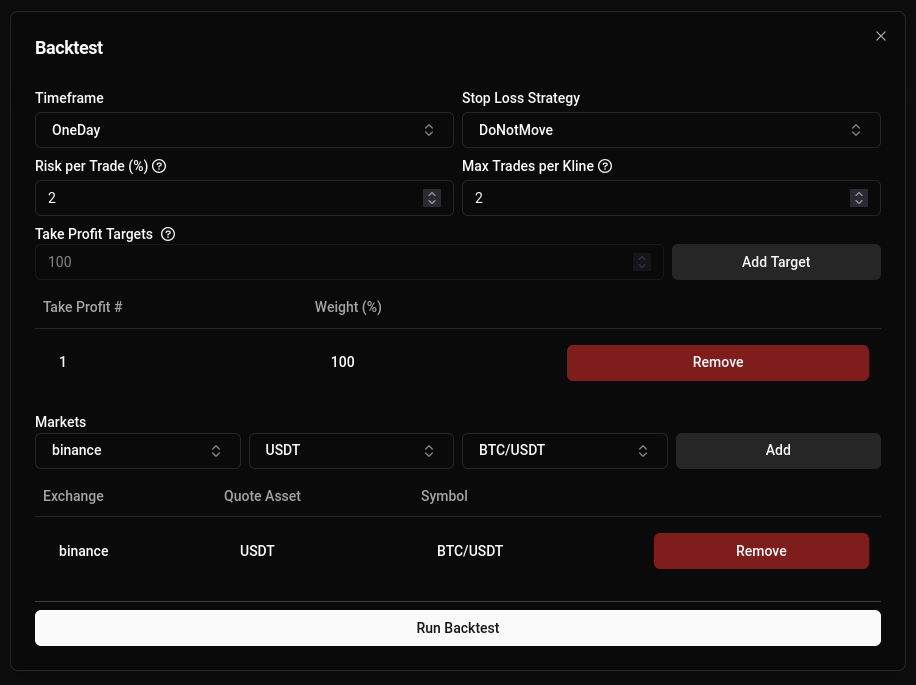Click the up arrow on Risk per Trade spinner
Image resolution: width=916 pixels, height=685 pixels.
click(x=431, y=193)
